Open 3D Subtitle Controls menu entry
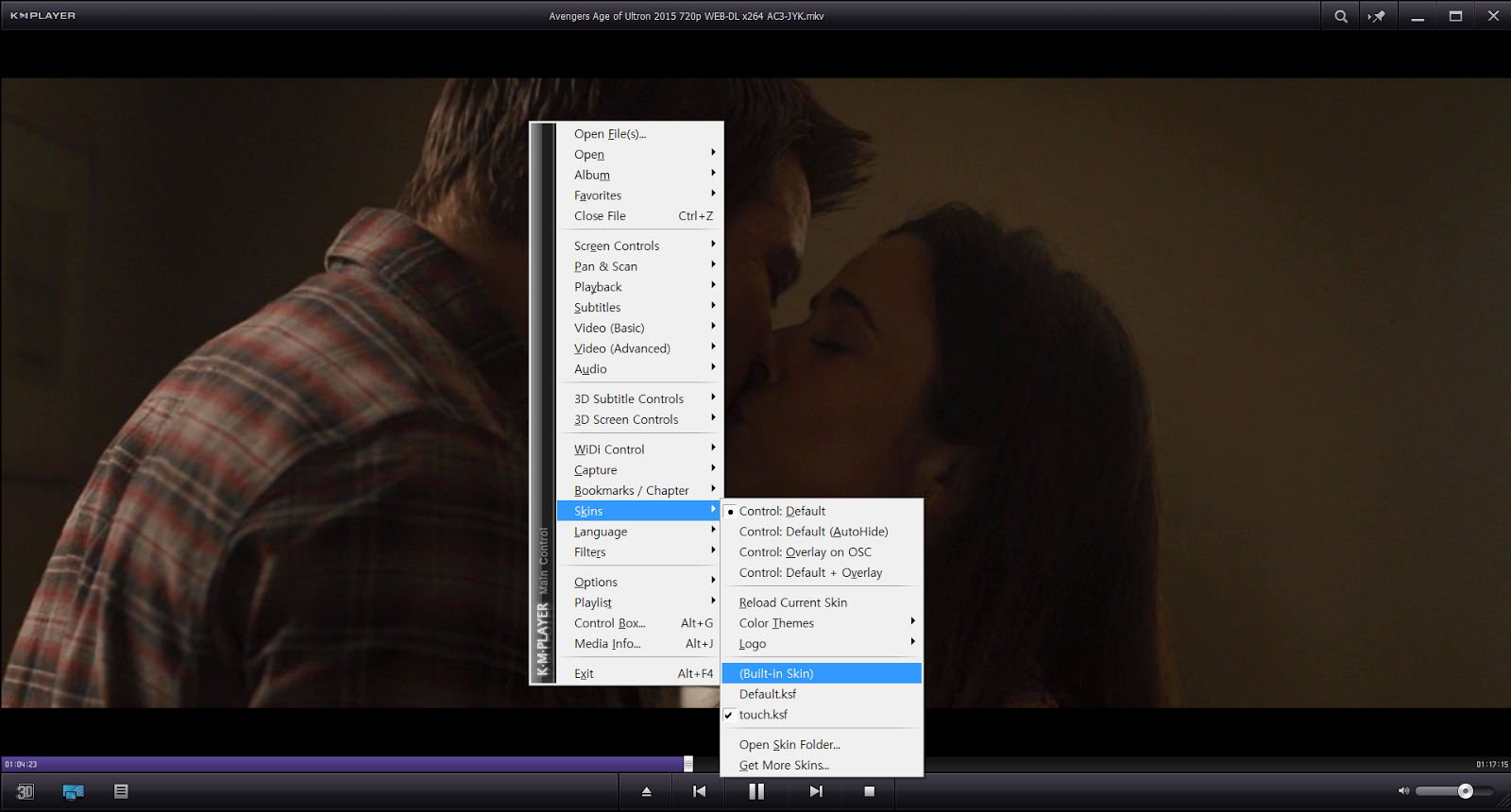This screenshot has height=812, width=1511. coord(638,399)
